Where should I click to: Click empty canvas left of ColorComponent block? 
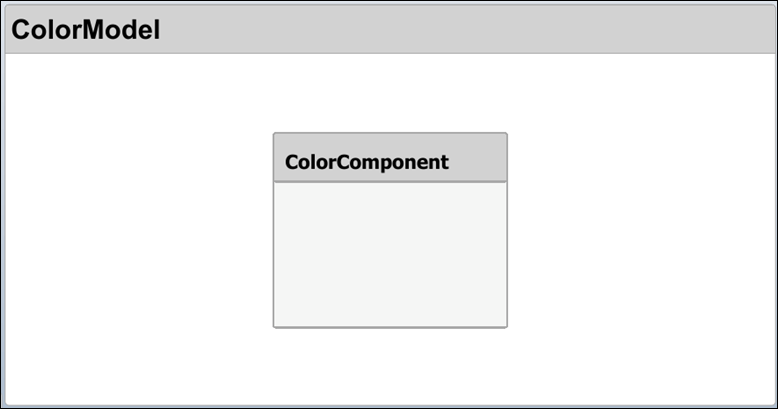[140, 230]
